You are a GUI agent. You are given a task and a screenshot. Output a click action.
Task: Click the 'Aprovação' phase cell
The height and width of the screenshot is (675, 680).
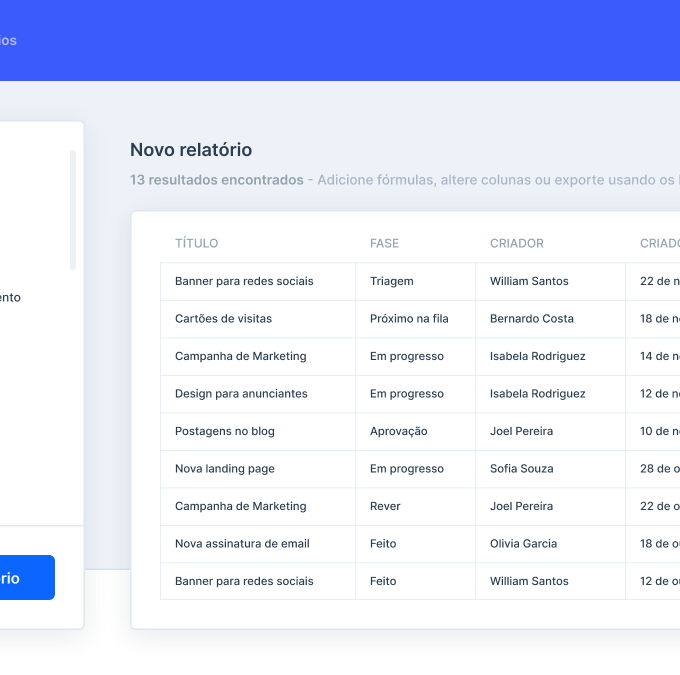pos(415,431)
